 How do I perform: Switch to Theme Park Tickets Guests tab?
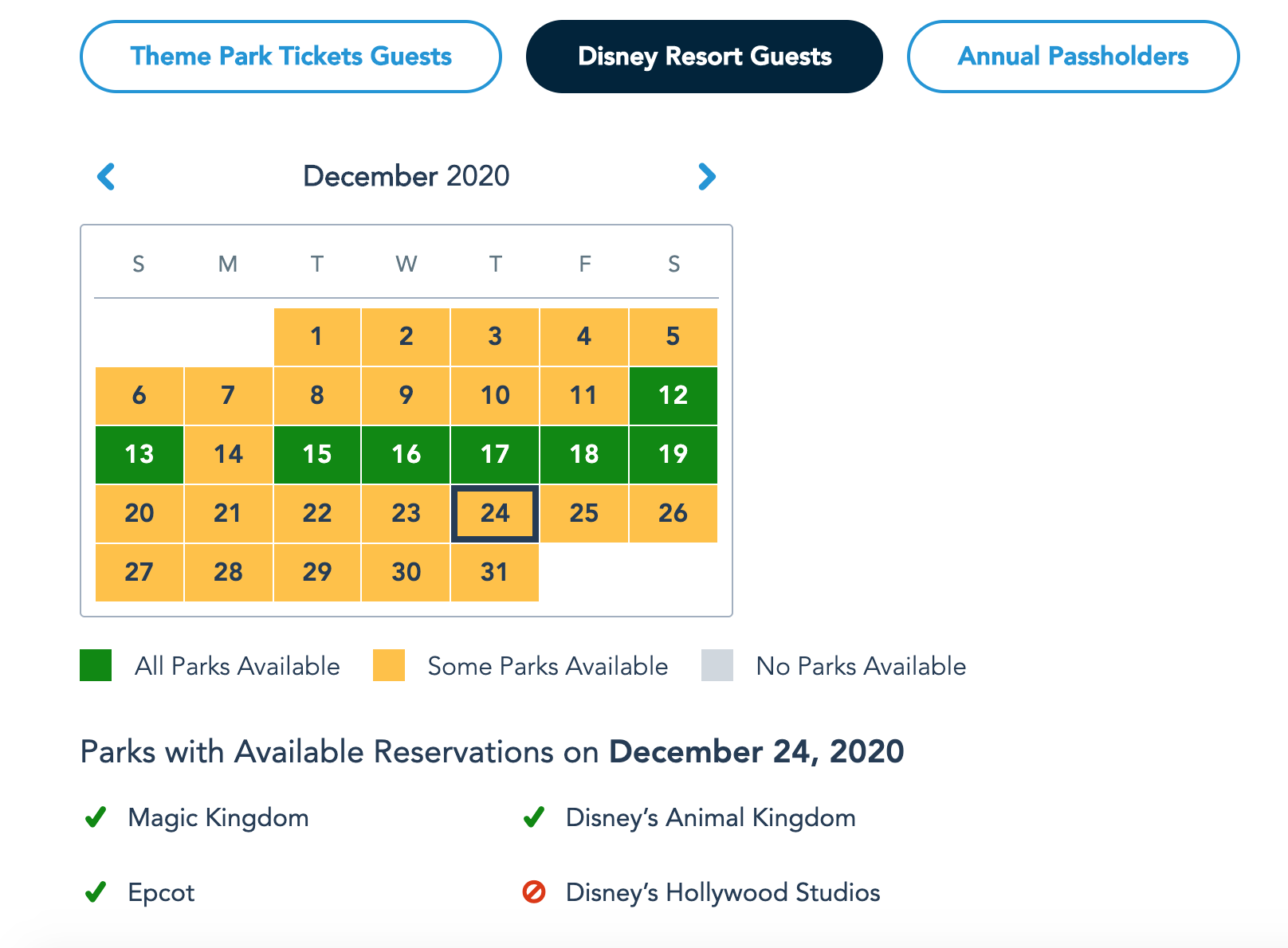(x=291, y=57)
